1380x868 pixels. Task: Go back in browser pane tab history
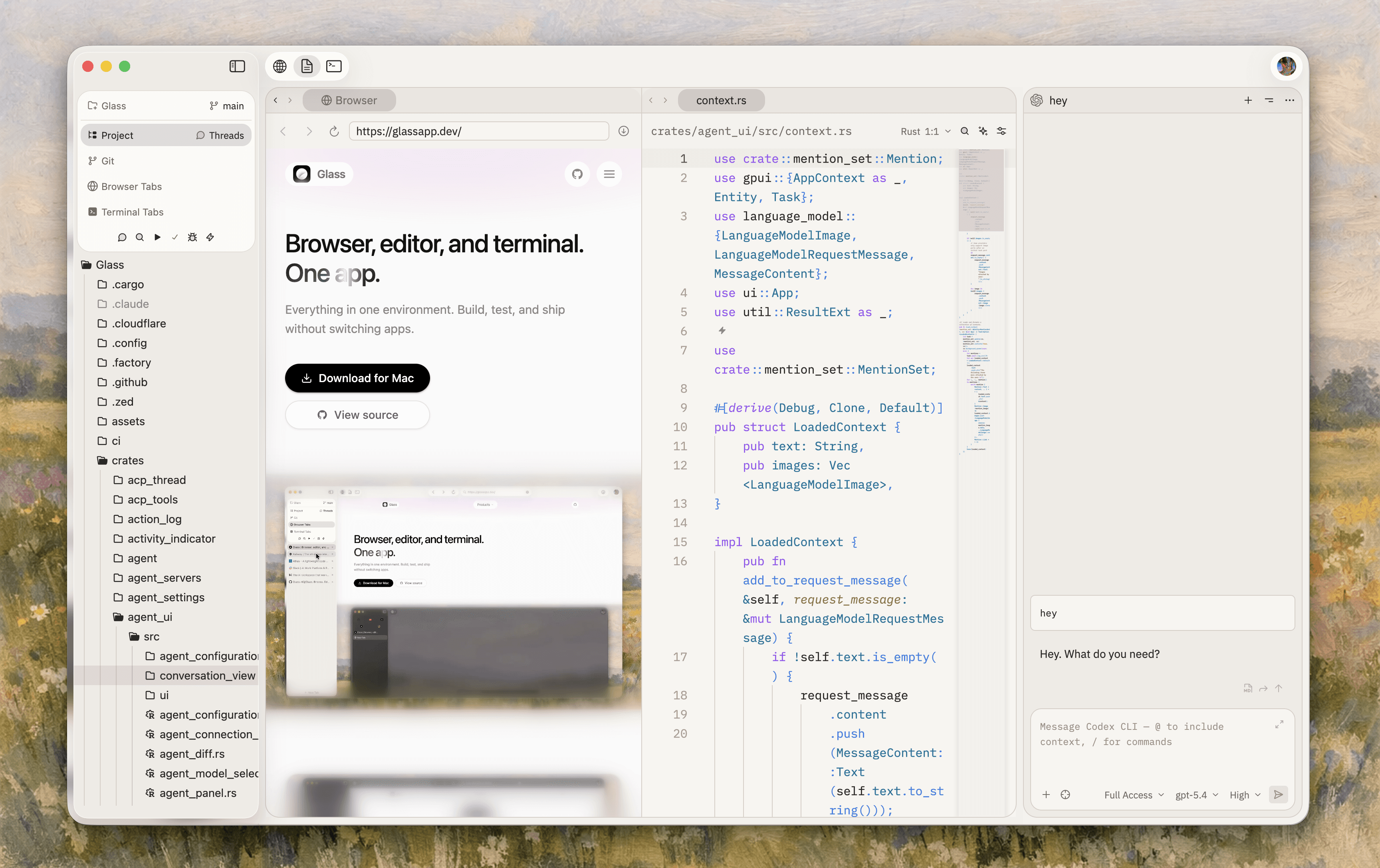[276, 100]
